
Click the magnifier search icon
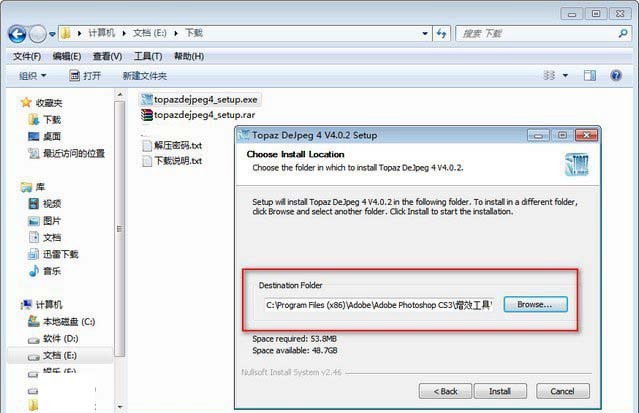[623, 33]
